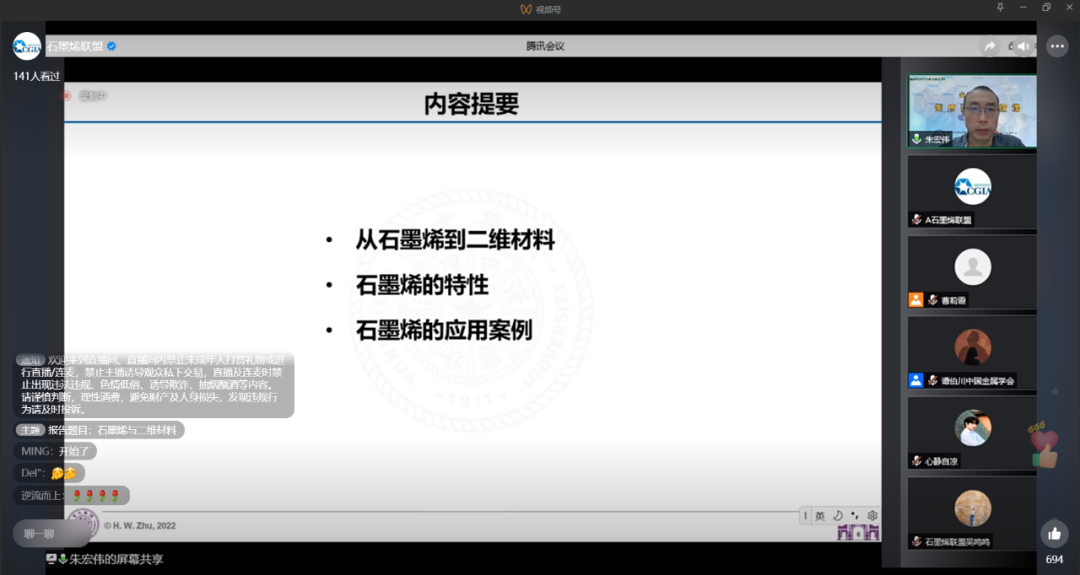Click the slide heading 内容提要
Viewport: 1080px width, 575px height.
[471, 104]
